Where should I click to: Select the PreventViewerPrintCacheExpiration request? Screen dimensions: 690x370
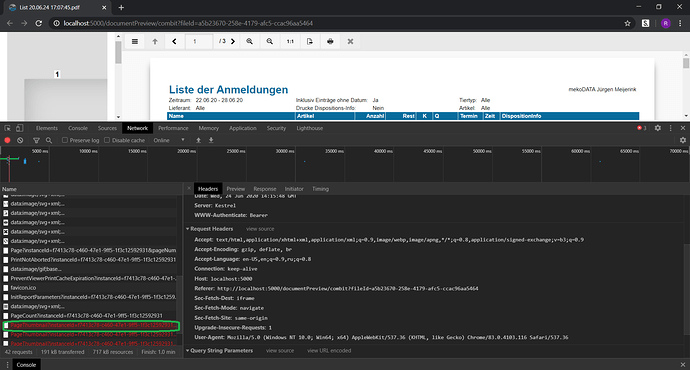point(89,278)
